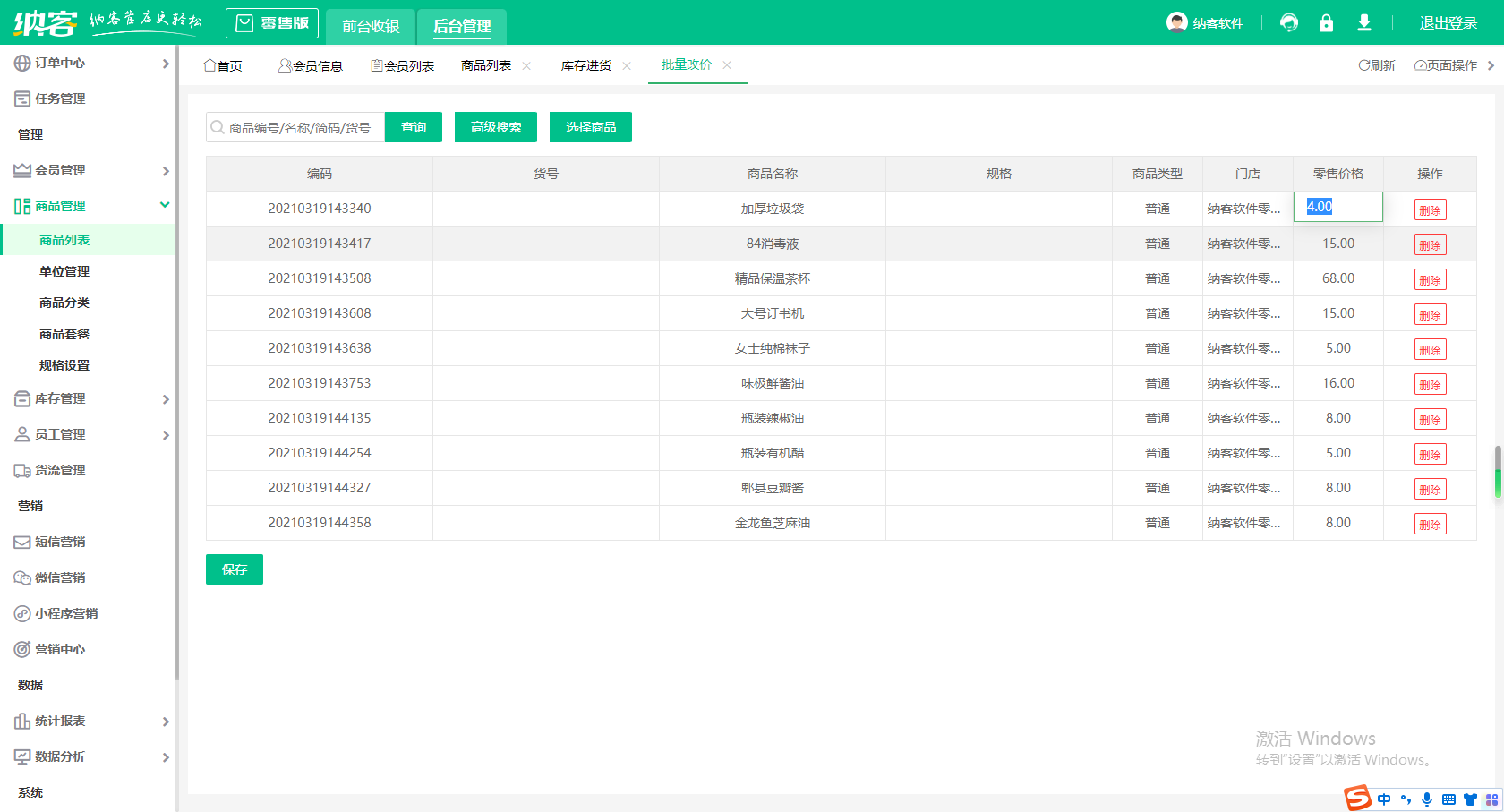
Task: Click the customer service headset icon
Action: 1289,22
